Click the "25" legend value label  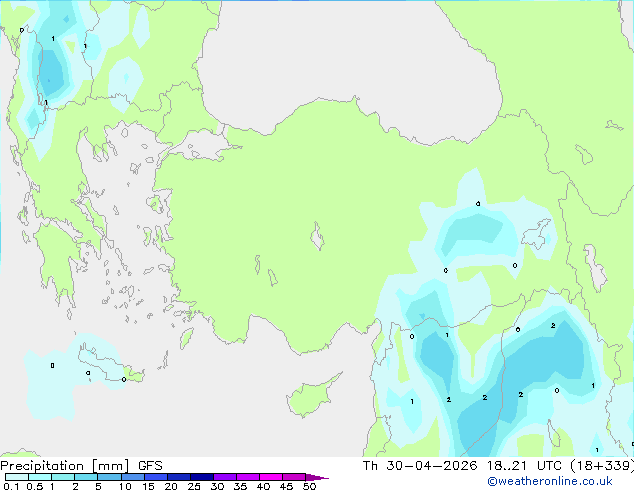point(194,486)
